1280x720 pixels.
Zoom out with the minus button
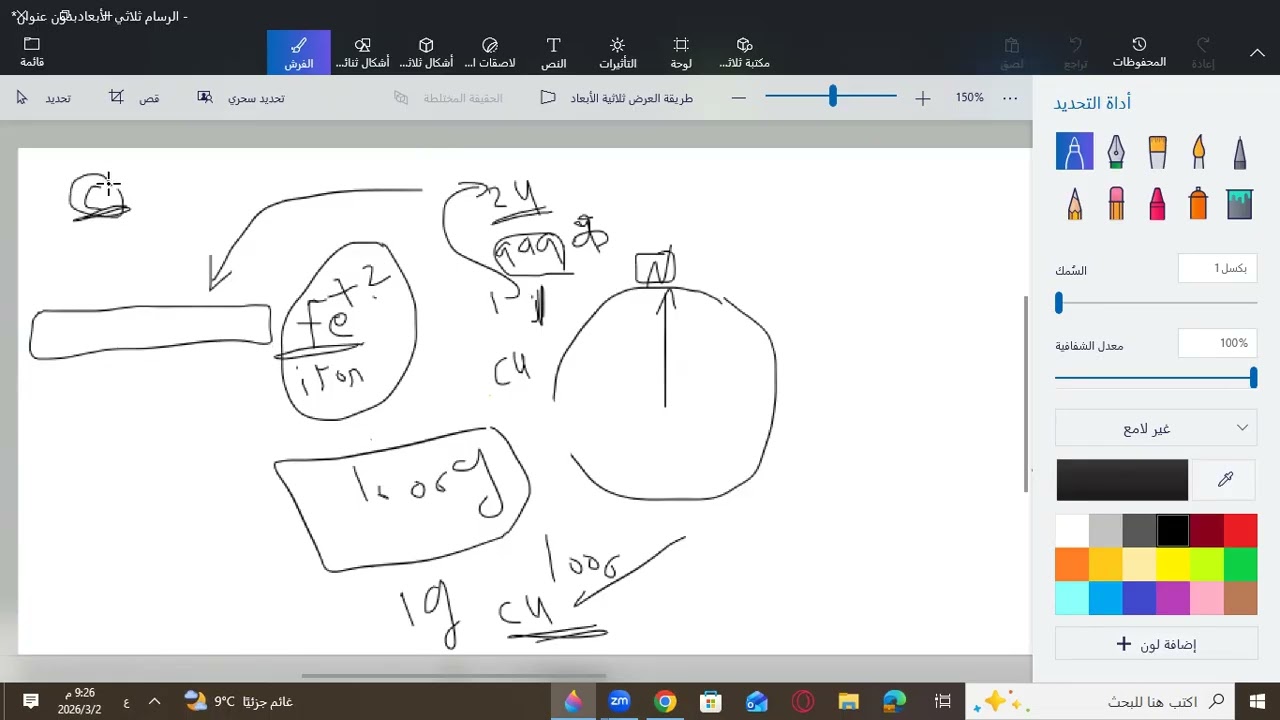739,98
